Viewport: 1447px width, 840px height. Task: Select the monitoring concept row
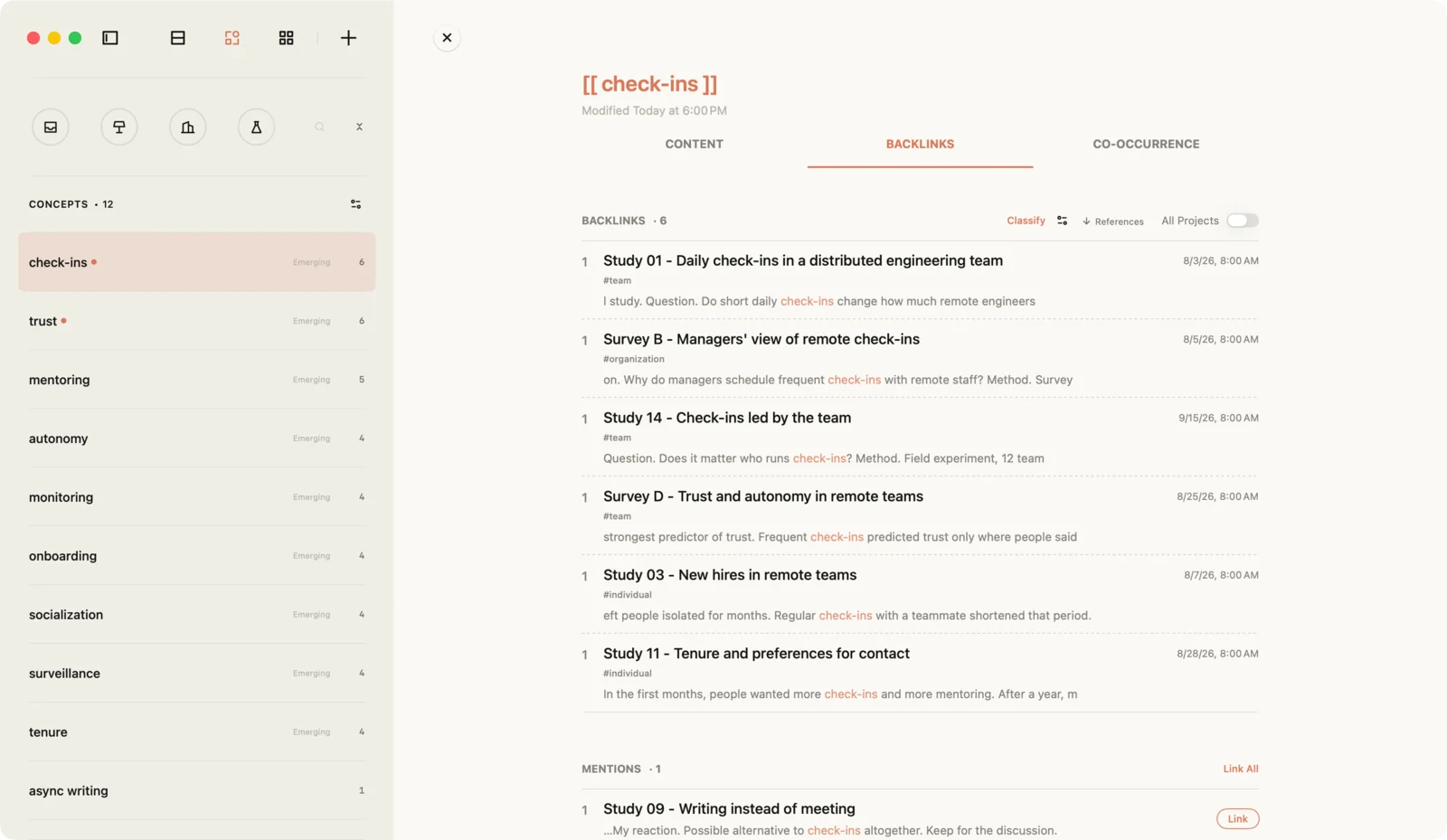click(x=196, y=497)
